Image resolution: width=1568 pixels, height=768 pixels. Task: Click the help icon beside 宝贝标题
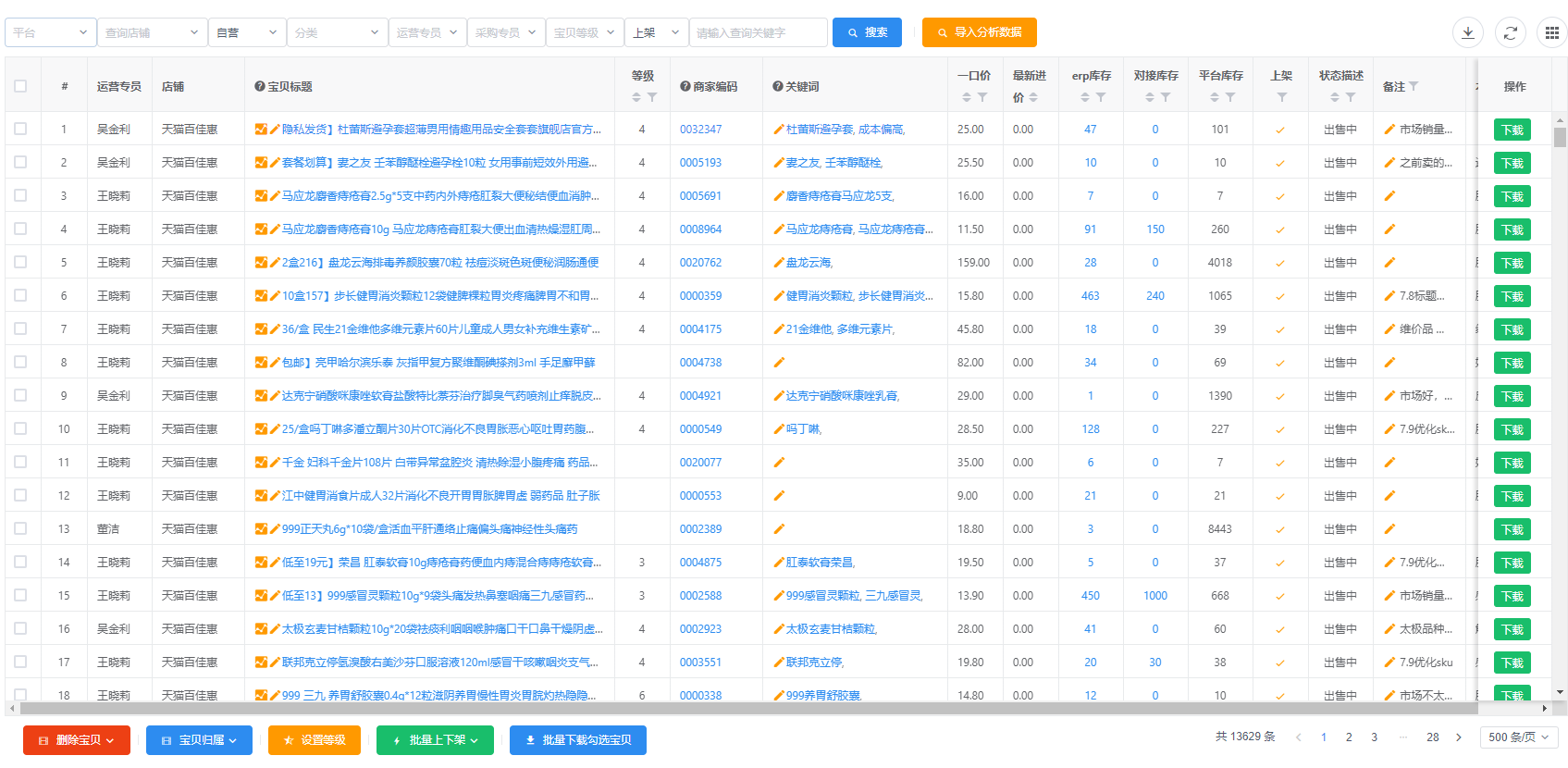click(x=260, y=86)
